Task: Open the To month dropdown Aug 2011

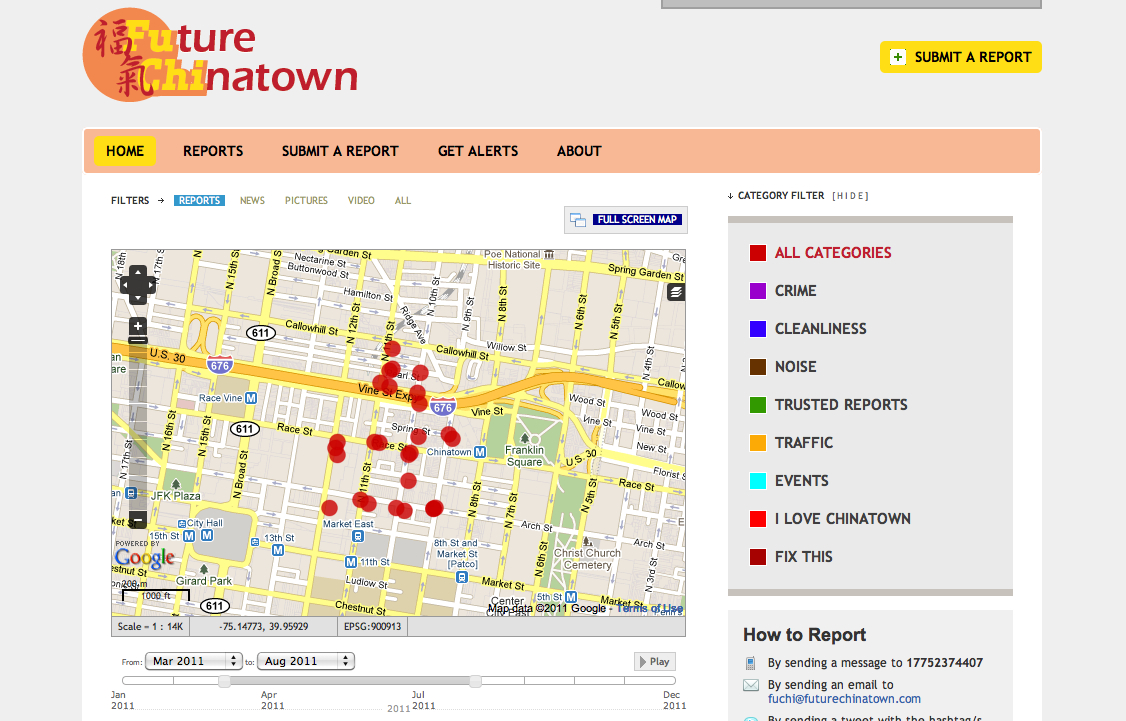Action: point(306,661)
